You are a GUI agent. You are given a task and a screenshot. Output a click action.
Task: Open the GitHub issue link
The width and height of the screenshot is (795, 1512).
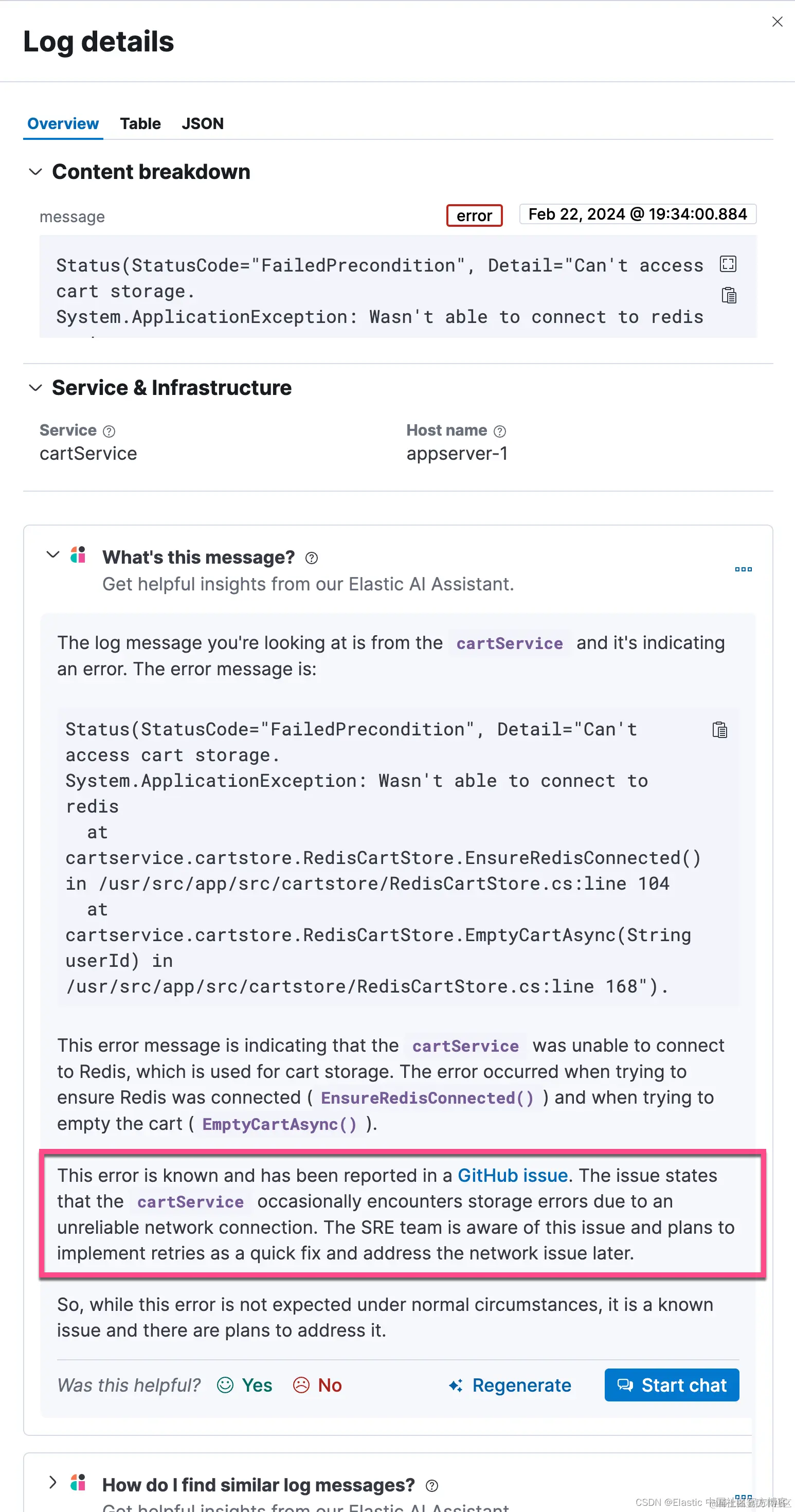512,1176
